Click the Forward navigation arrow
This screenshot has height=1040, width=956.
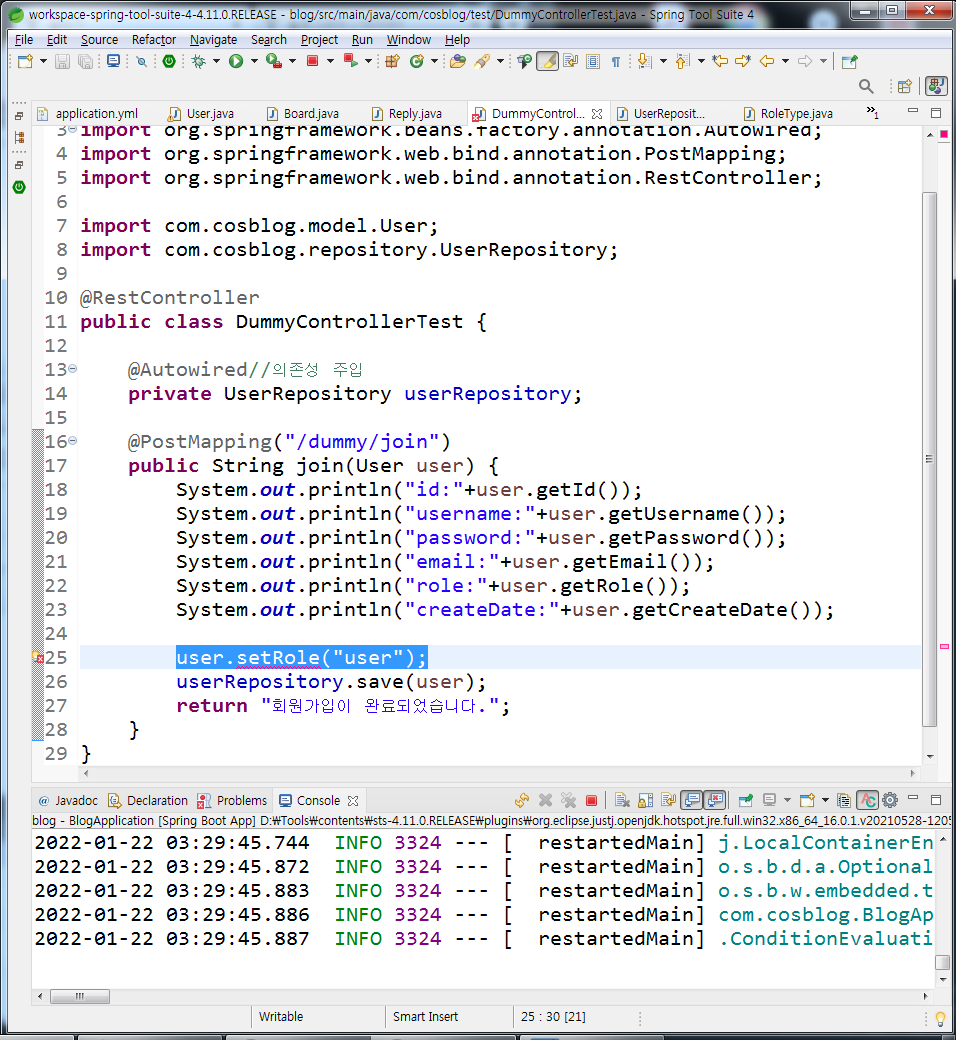(x=805, y=62)
